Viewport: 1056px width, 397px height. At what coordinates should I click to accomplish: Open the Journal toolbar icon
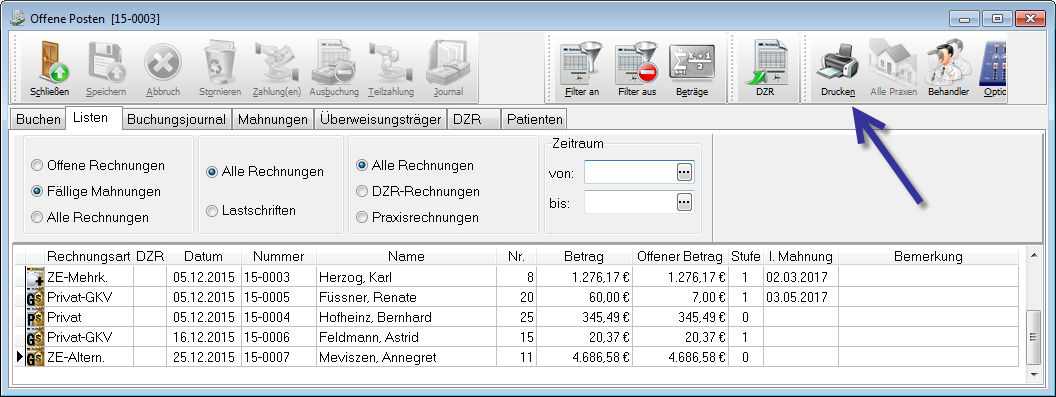pyautogui.click(x=448, y=63)
